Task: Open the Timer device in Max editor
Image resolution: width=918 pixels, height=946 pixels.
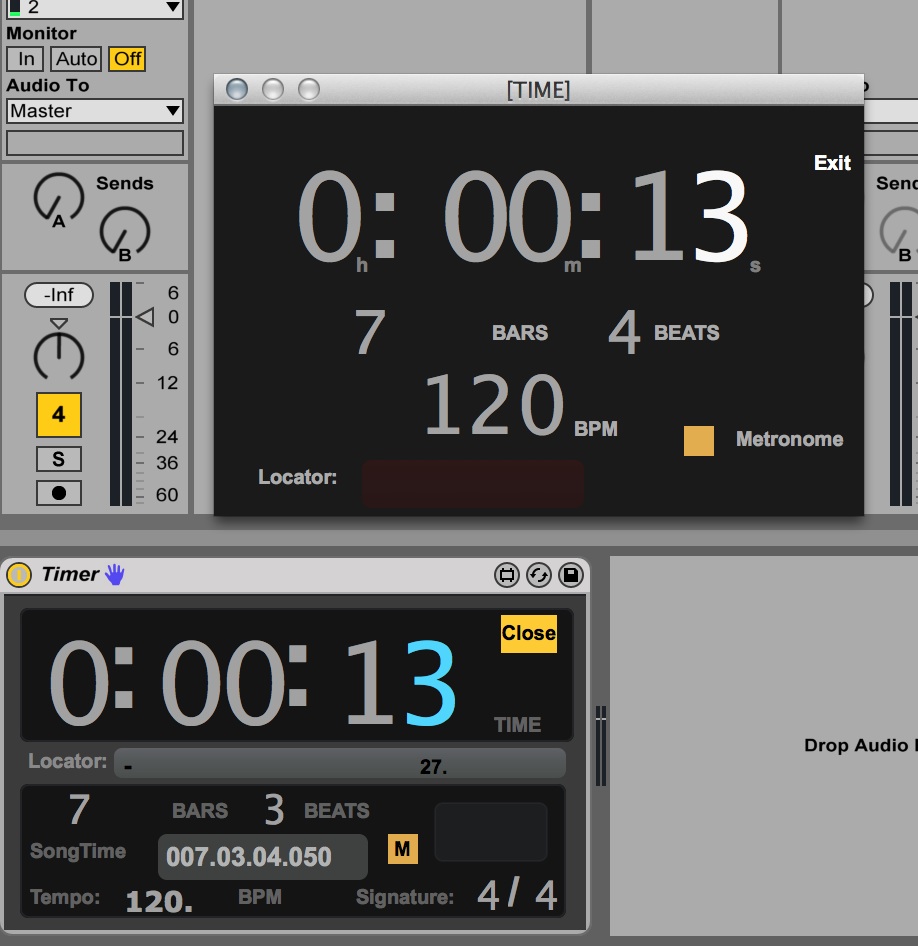Action: click(x=507, y=575)
